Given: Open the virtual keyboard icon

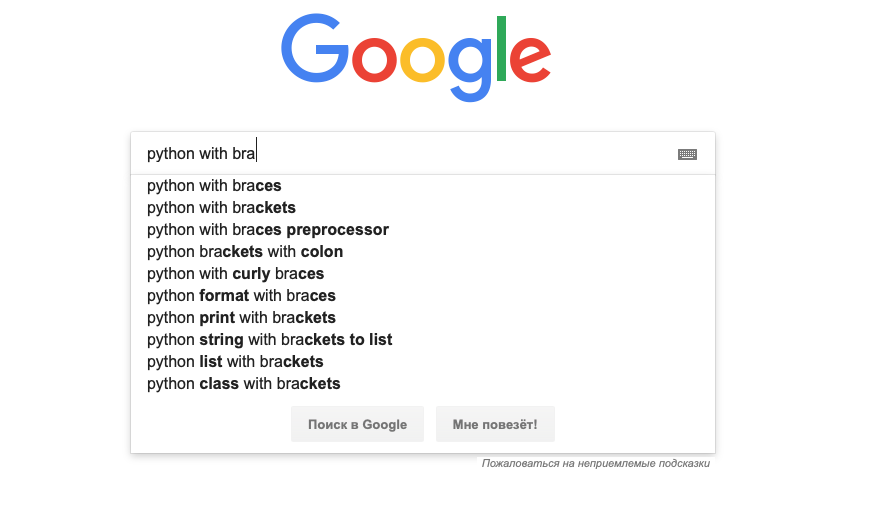Looking at the screenshot, I should pos(687,154).
